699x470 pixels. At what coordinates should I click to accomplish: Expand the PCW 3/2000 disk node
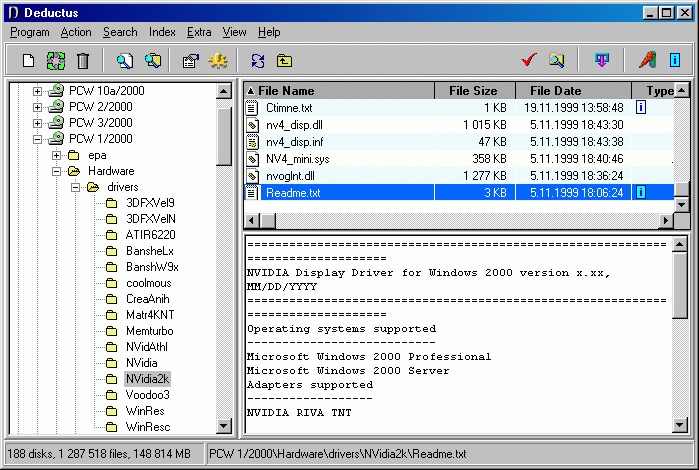[x=37, y=123]
